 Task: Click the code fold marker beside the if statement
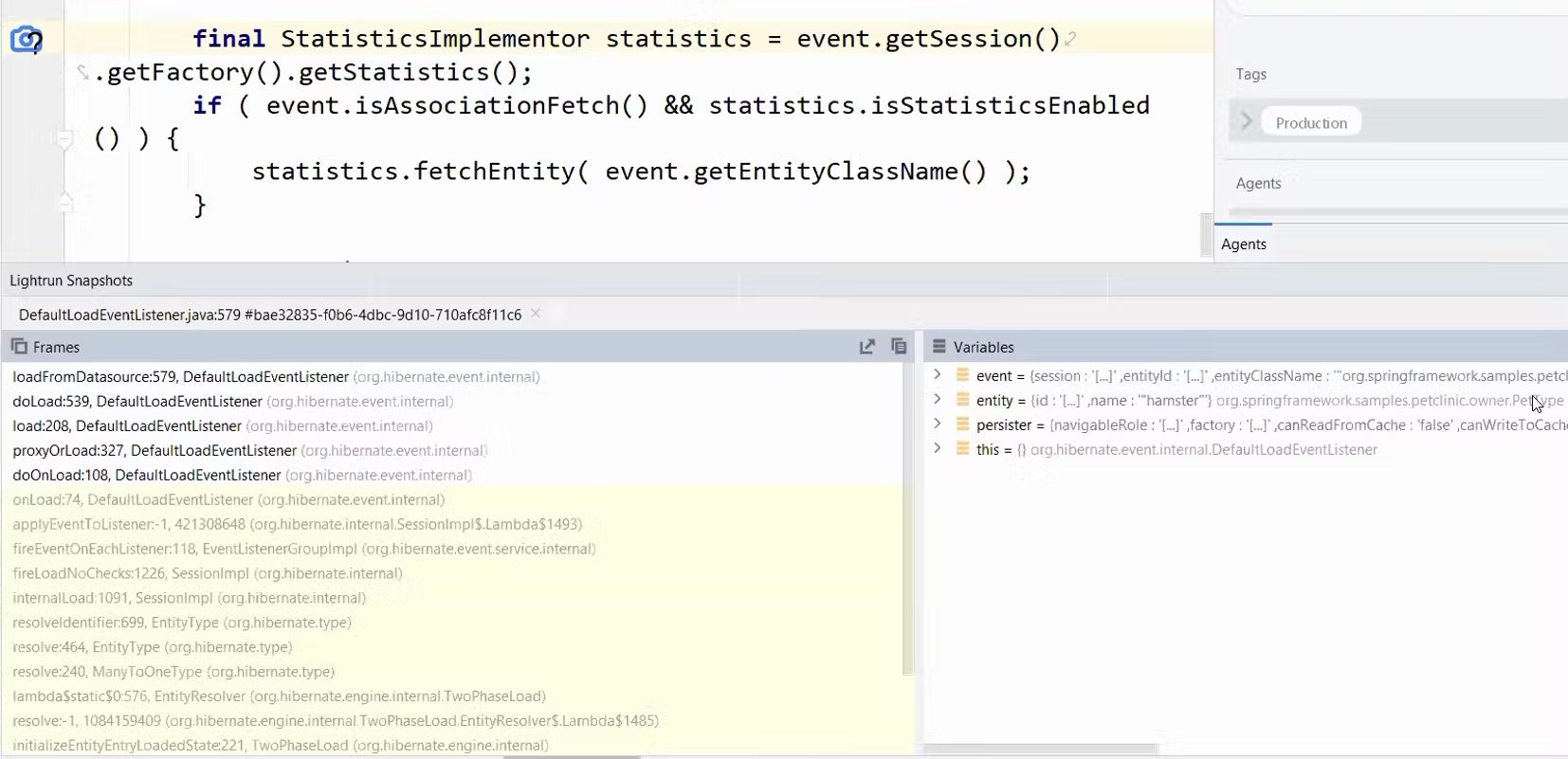tap(65, 140)
